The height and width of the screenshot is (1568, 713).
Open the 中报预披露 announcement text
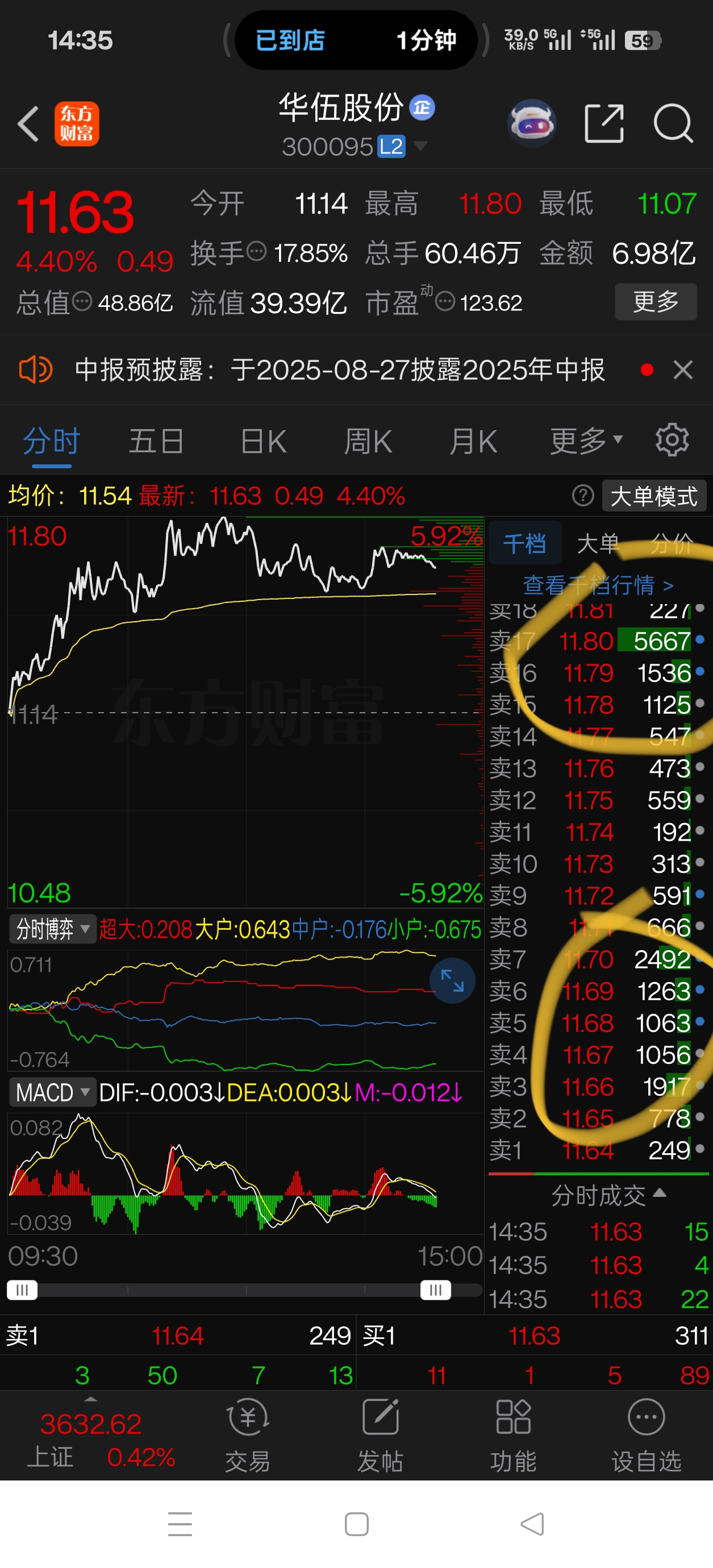tap(340, 369)
